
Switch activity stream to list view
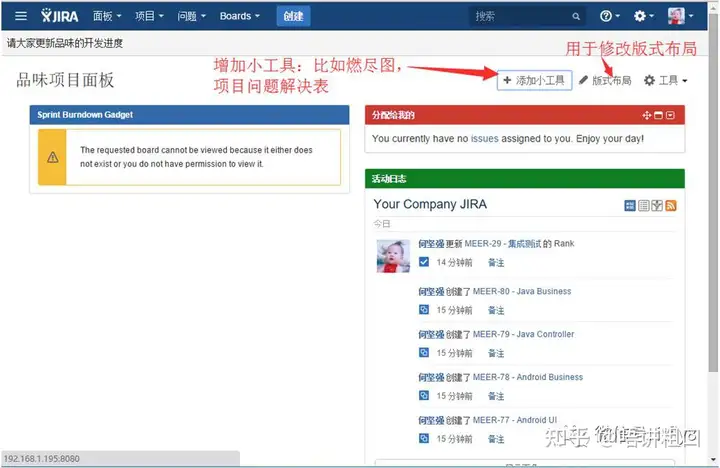point(644,206)
